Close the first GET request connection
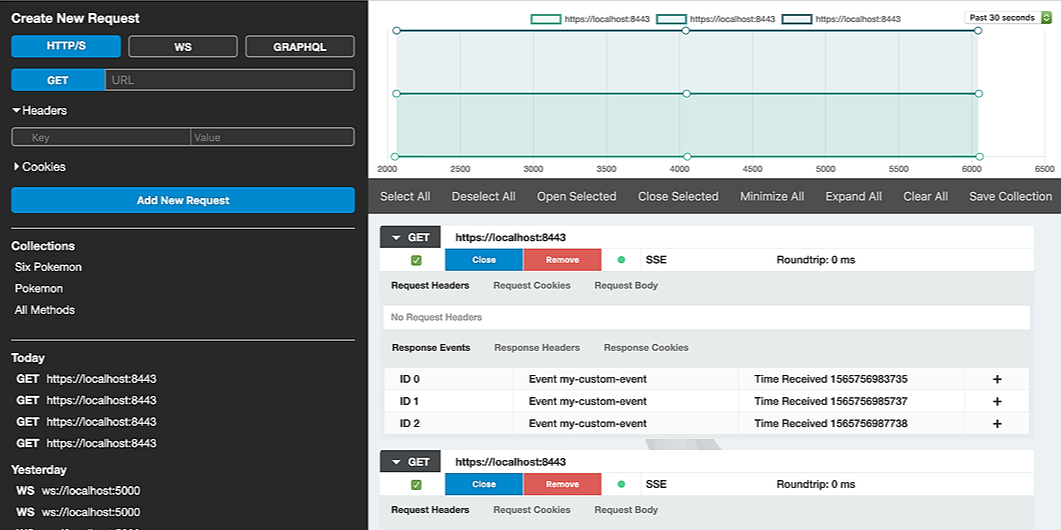 (484, 260)
